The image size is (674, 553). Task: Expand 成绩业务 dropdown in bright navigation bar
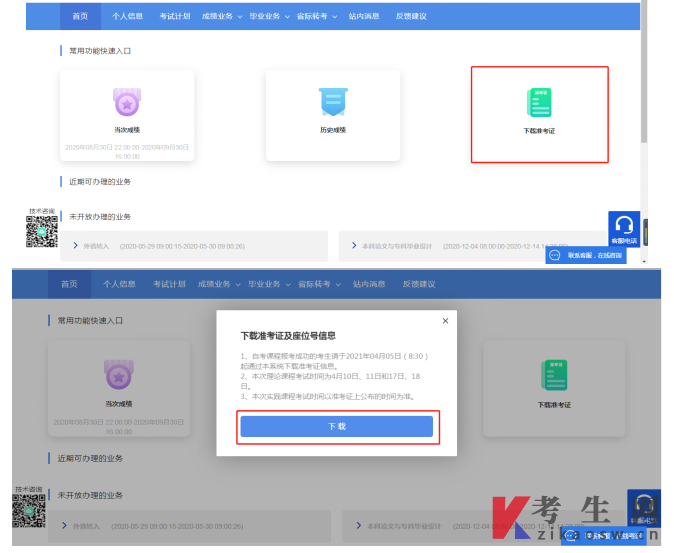[x=222, y=16]
